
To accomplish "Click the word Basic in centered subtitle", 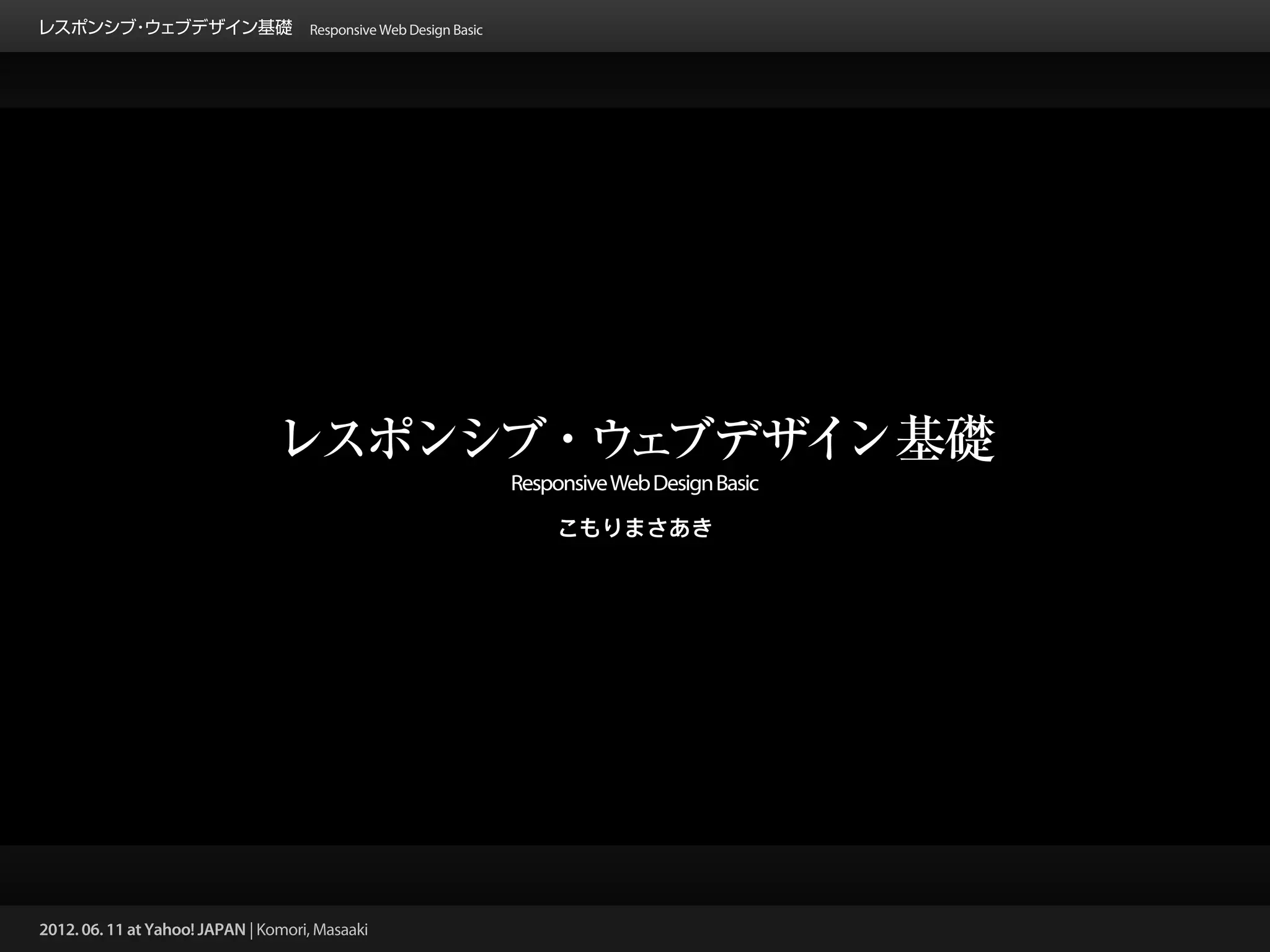I will pyautogui.click(x=737, y=483).
